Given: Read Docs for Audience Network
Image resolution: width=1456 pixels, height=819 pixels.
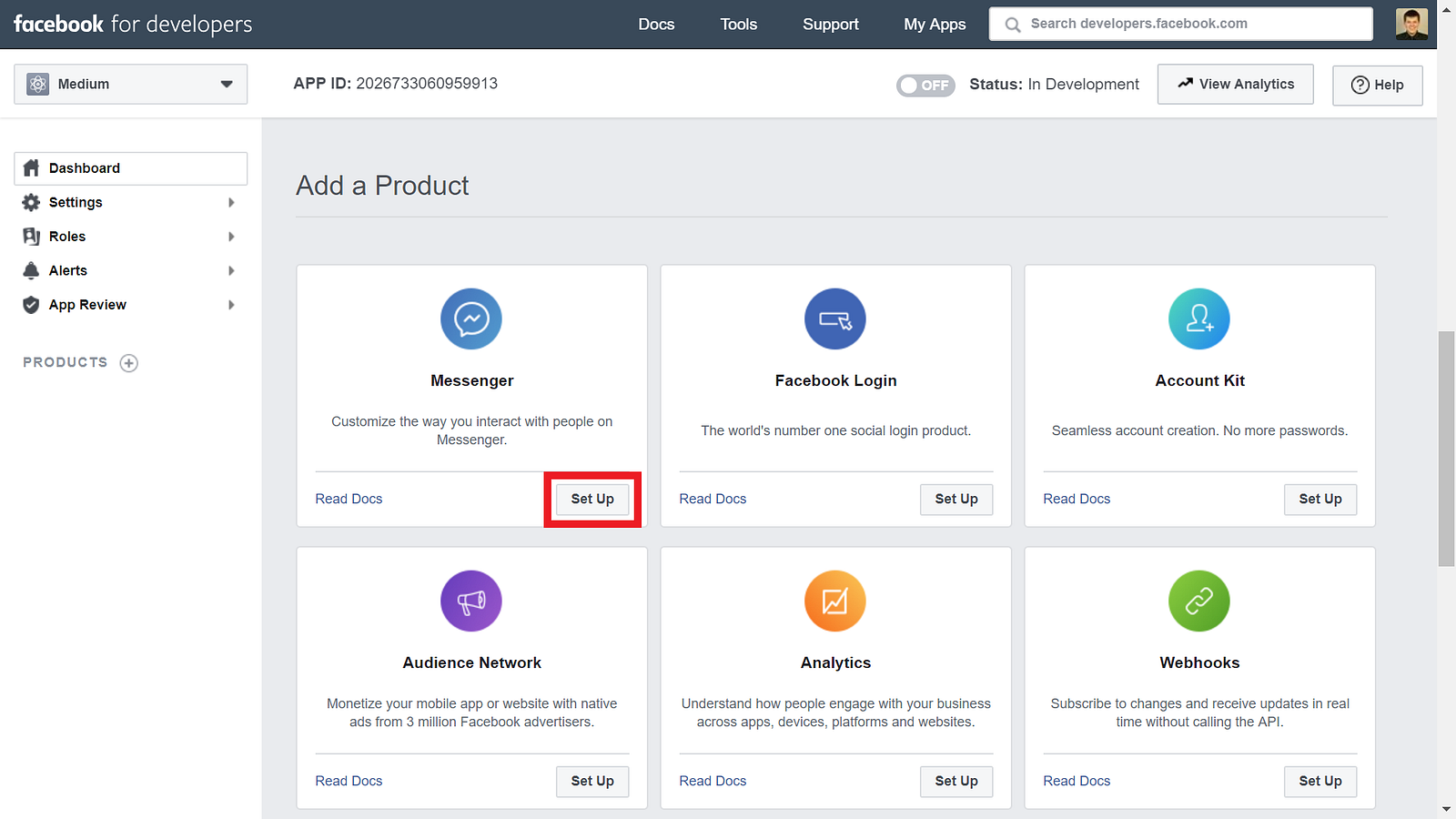Looking at the screenshot, I should (x=349, y=781).
